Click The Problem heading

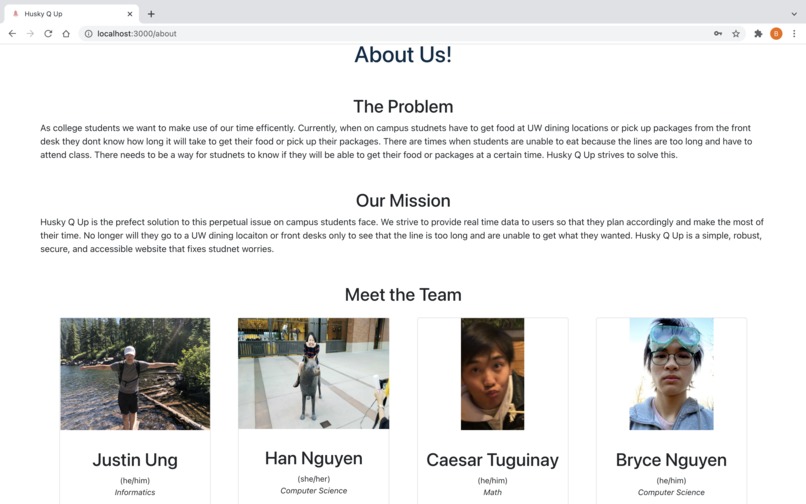coord(403,106)
